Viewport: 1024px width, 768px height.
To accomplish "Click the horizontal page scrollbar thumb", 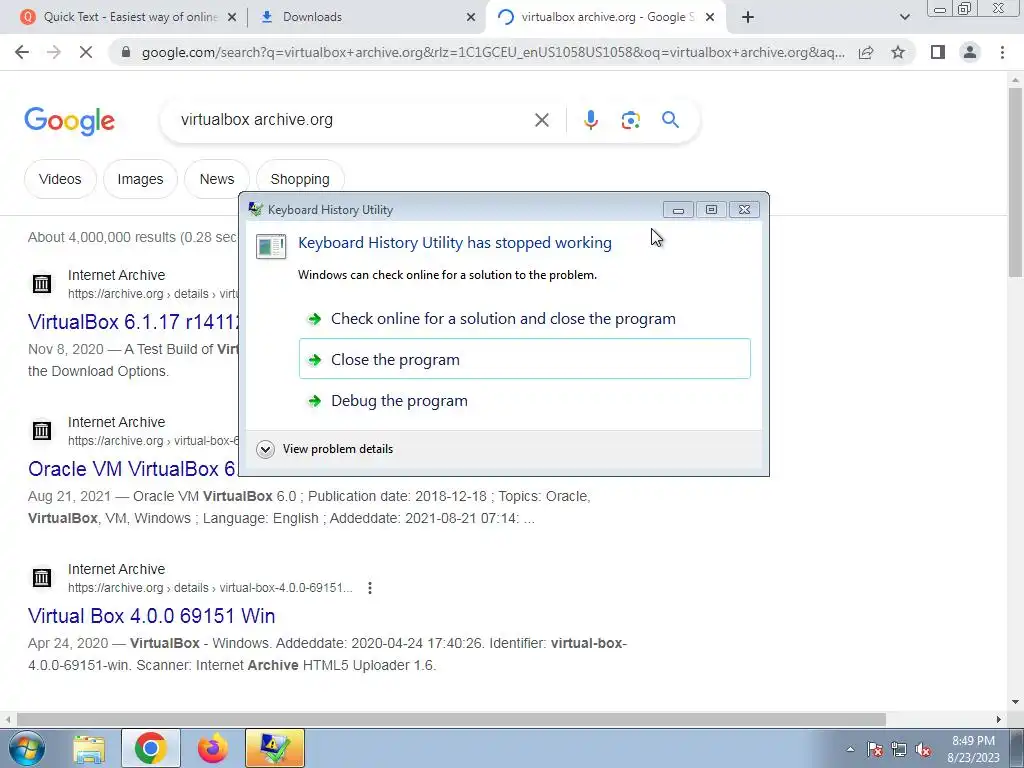I will click(x=451, y=719).
